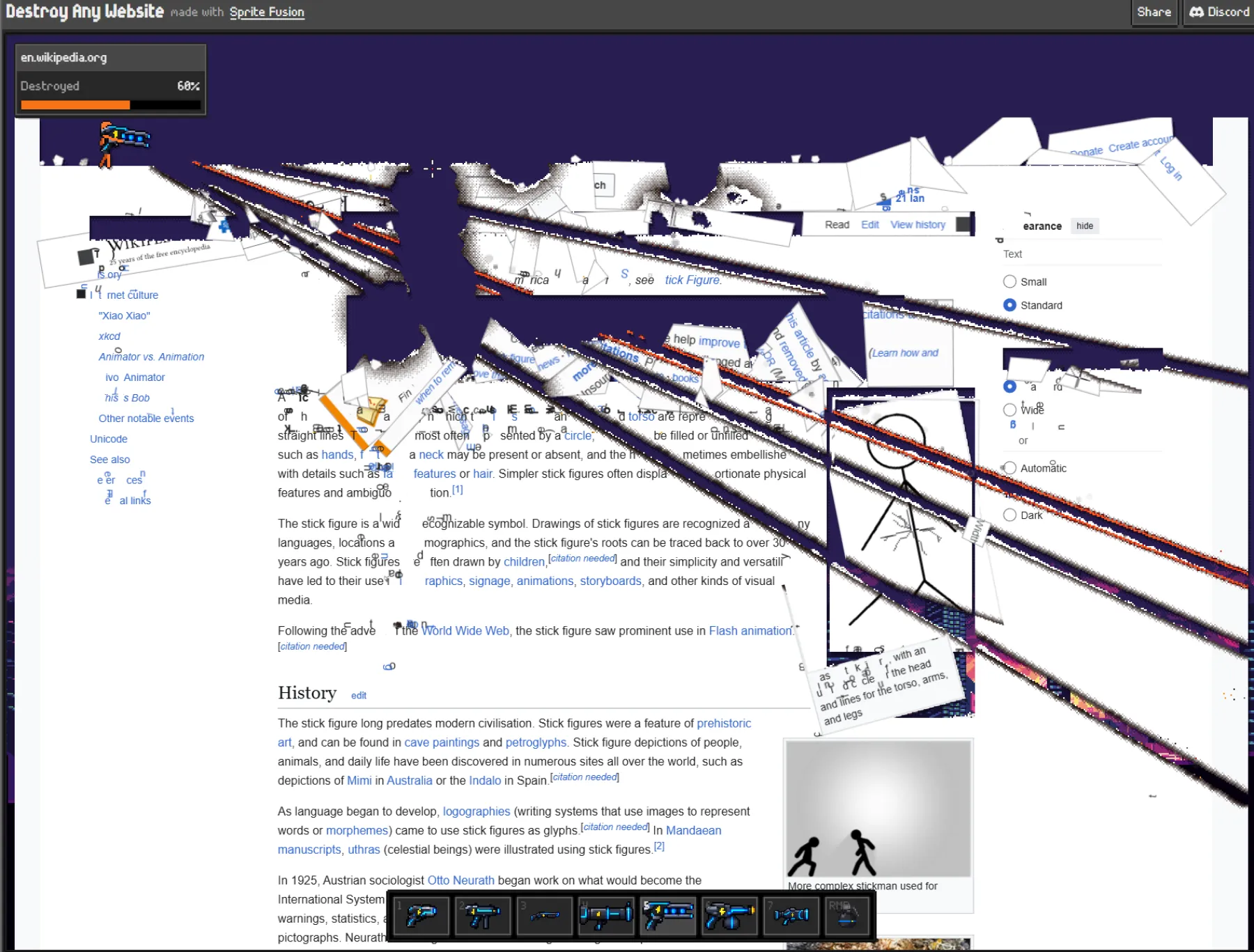The width and height of the screenshot is (1254, 952).
Task: Open the signage link
Action: [489, 581]
